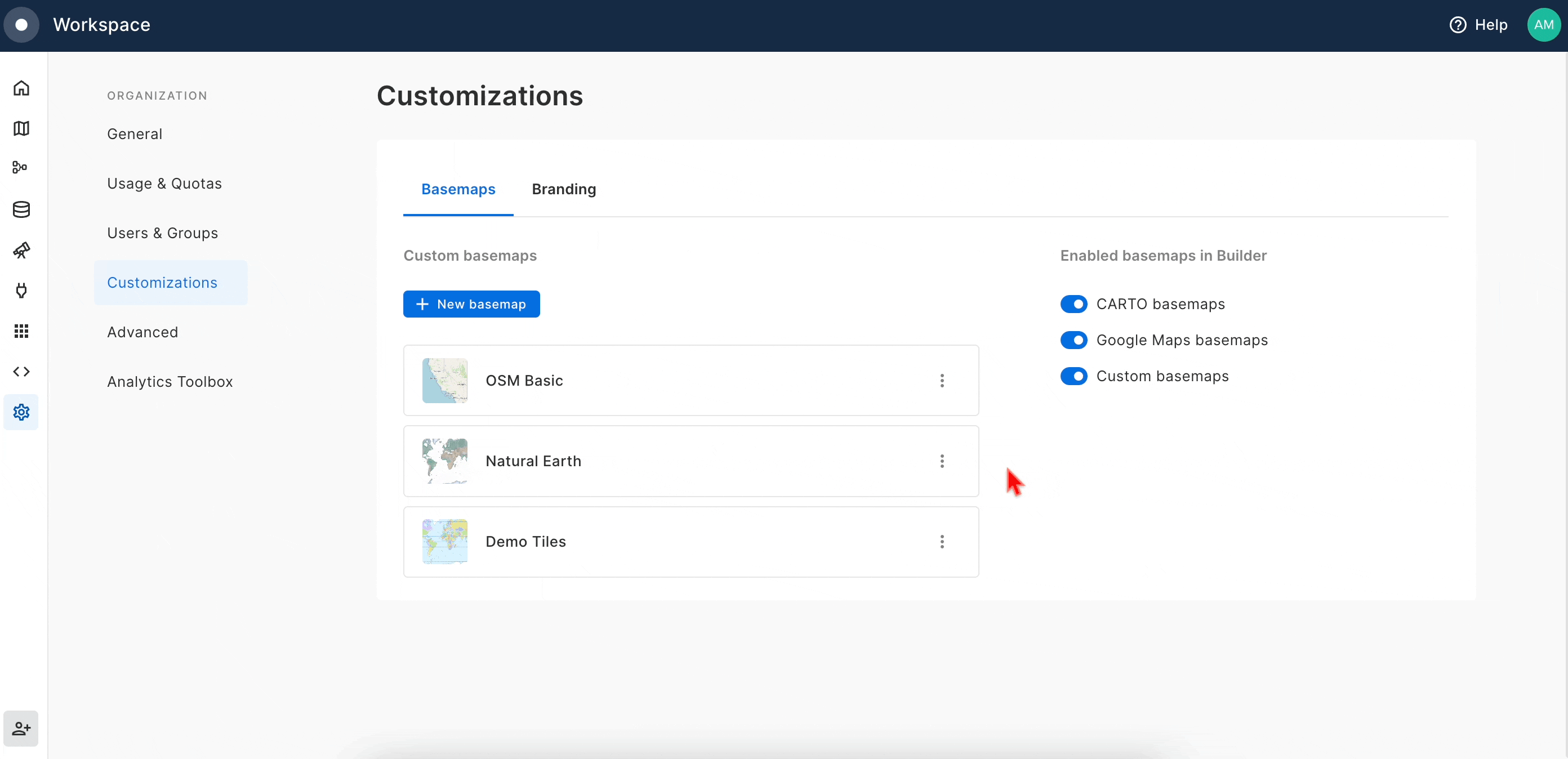Open OSM Basic options menu

coord(942,381)
